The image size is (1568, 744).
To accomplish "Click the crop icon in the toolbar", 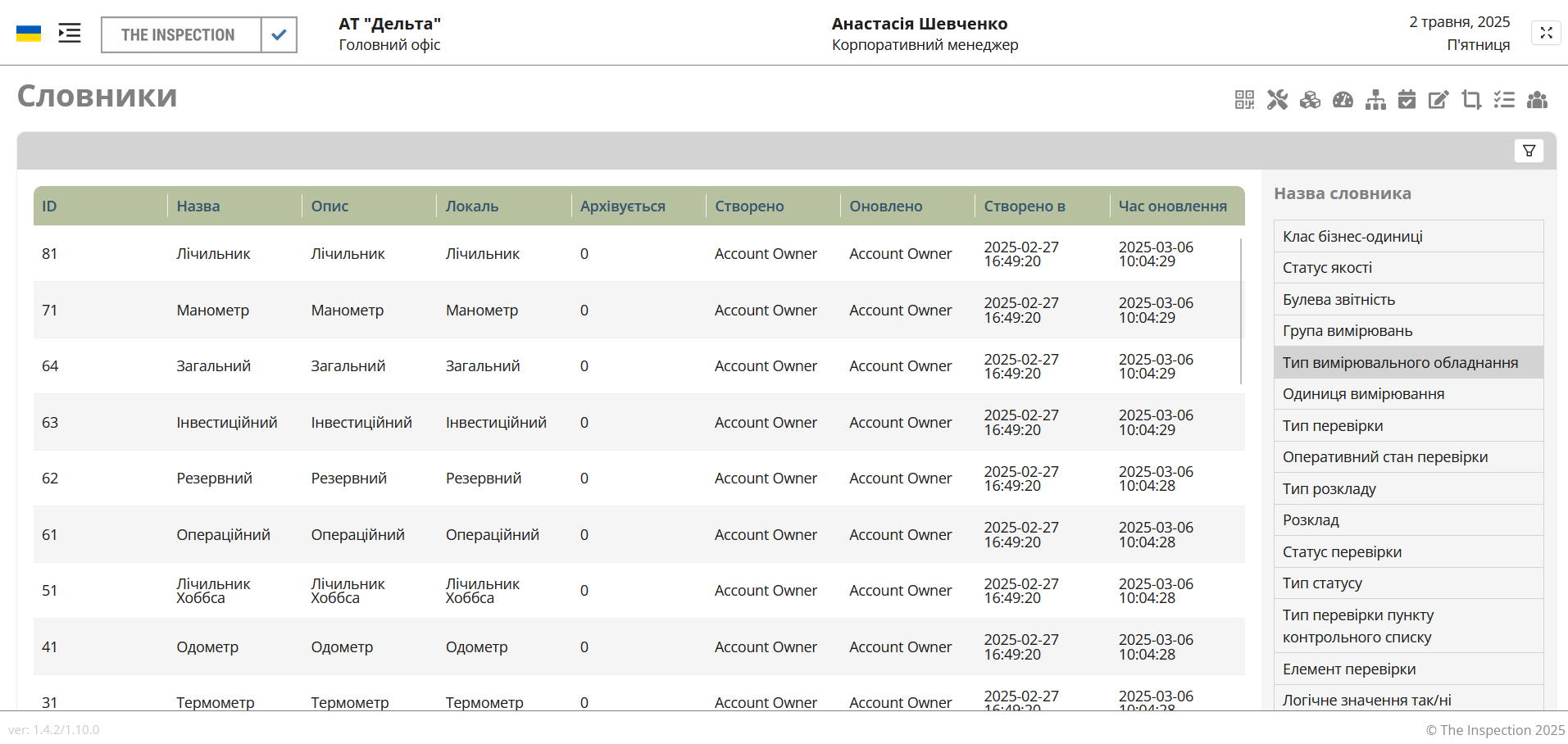I will (x=1471, y=100).
